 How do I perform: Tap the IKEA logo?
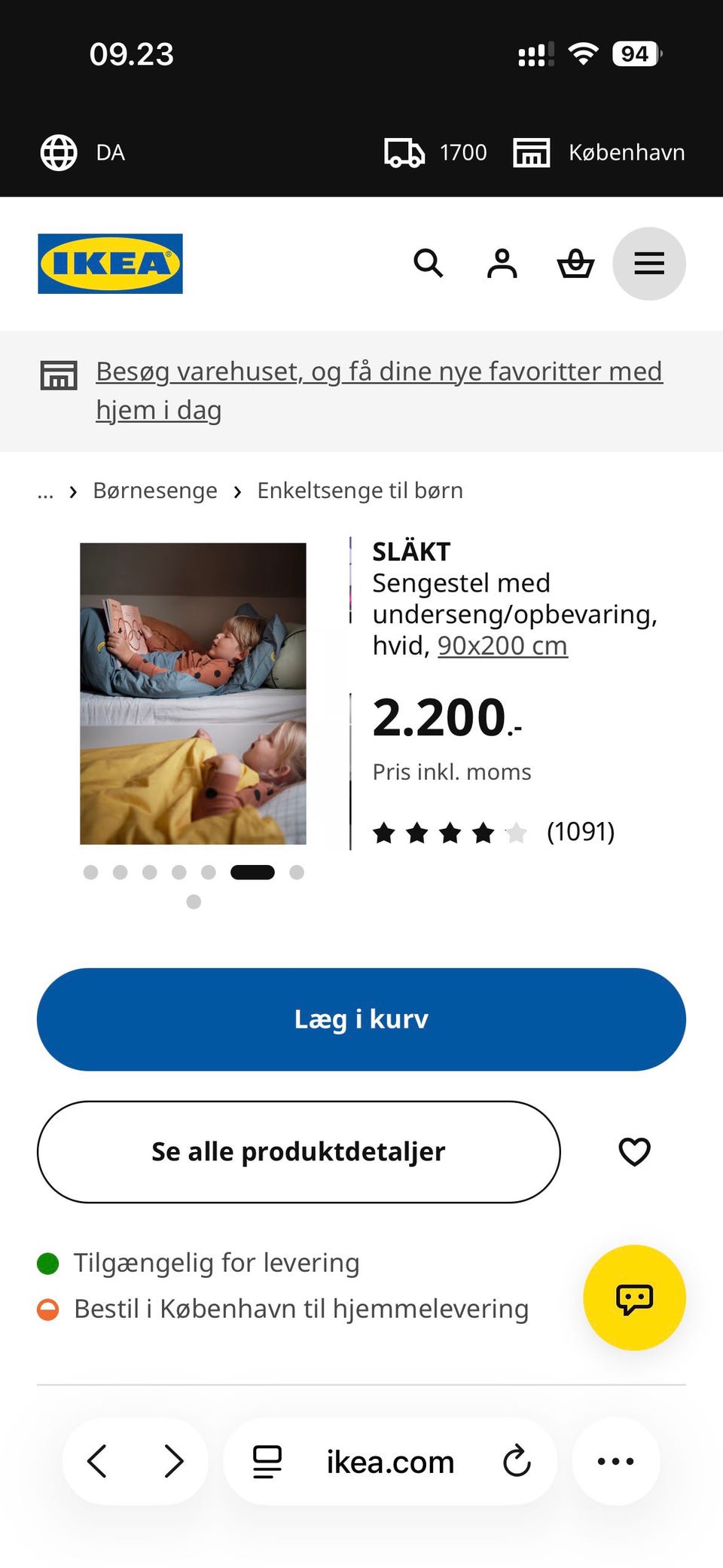pos(110,264)
